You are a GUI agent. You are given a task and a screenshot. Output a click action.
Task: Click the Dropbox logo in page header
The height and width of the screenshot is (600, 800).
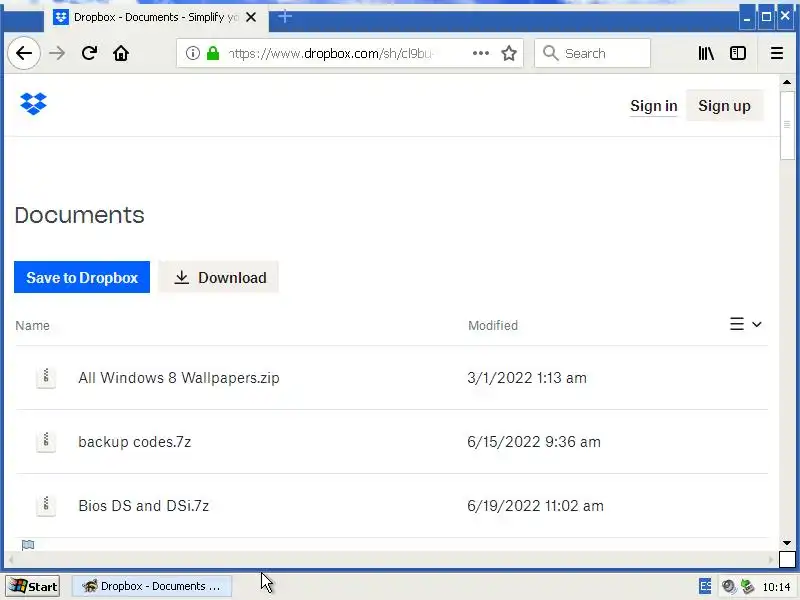[x=33, y=104]
